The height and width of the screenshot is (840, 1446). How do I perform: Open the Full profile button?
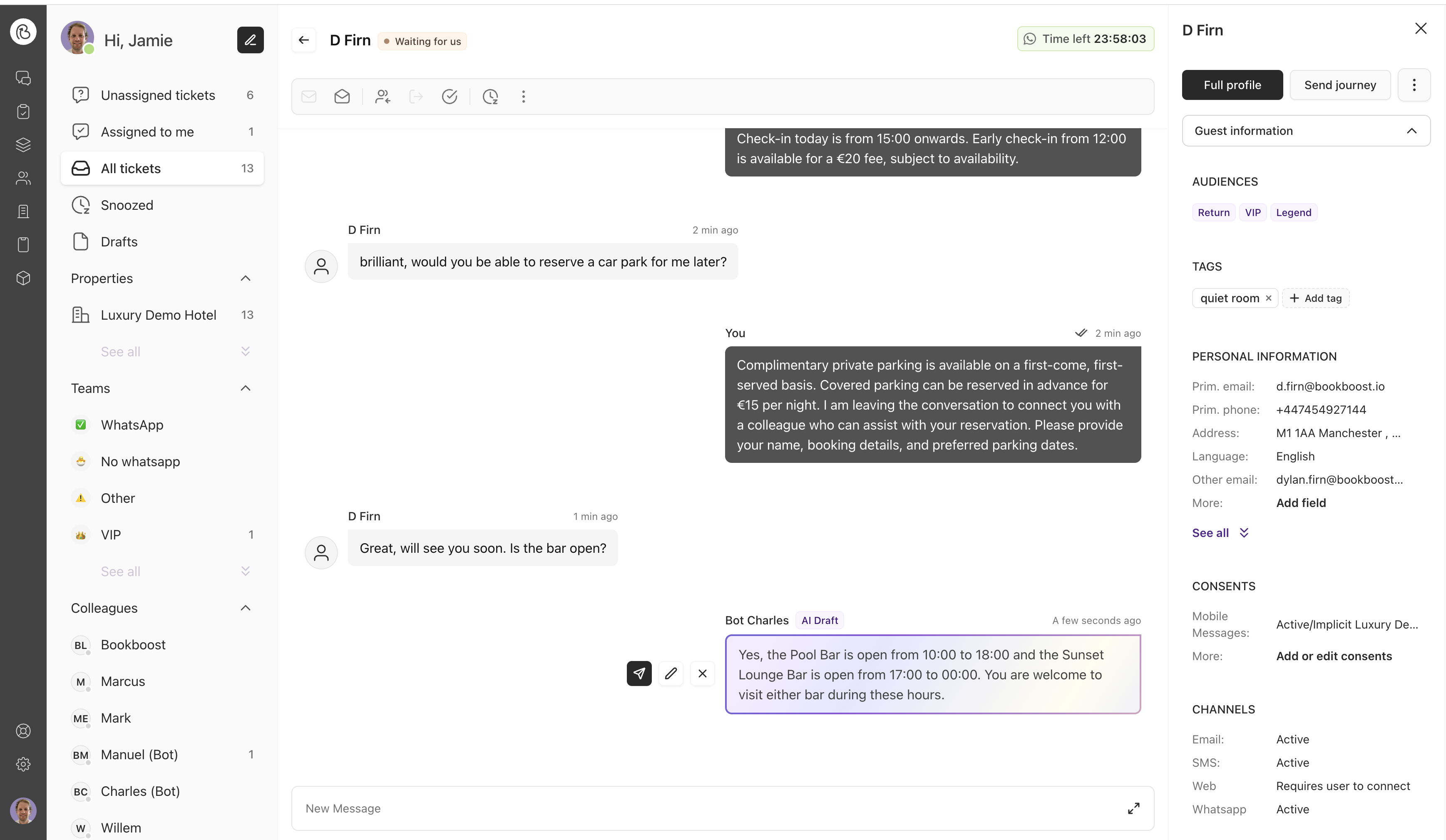click(x=1232, y=85)
